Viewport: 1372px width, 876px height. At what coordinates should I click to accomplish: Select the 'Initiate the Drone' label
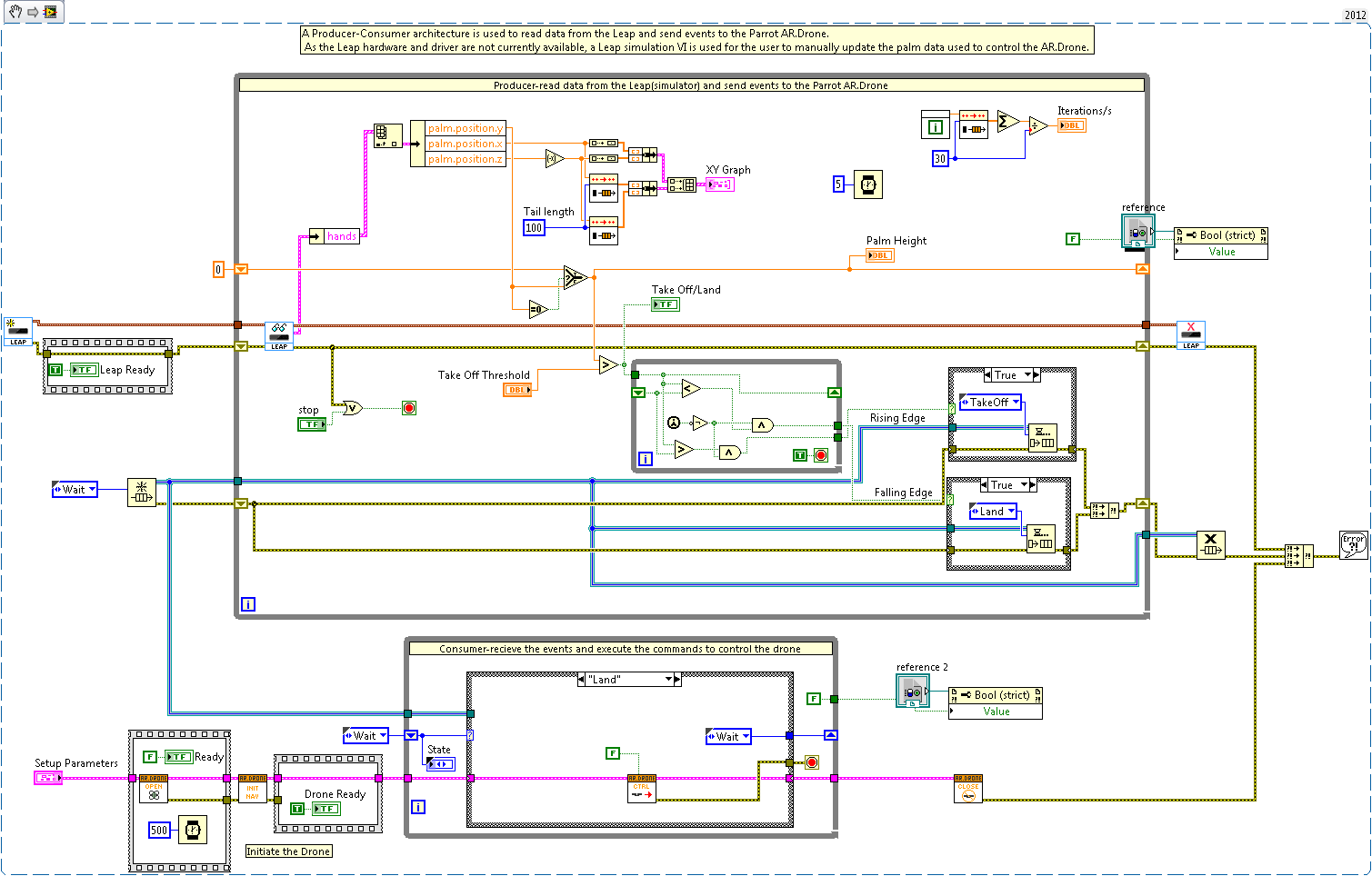point(288,851)
